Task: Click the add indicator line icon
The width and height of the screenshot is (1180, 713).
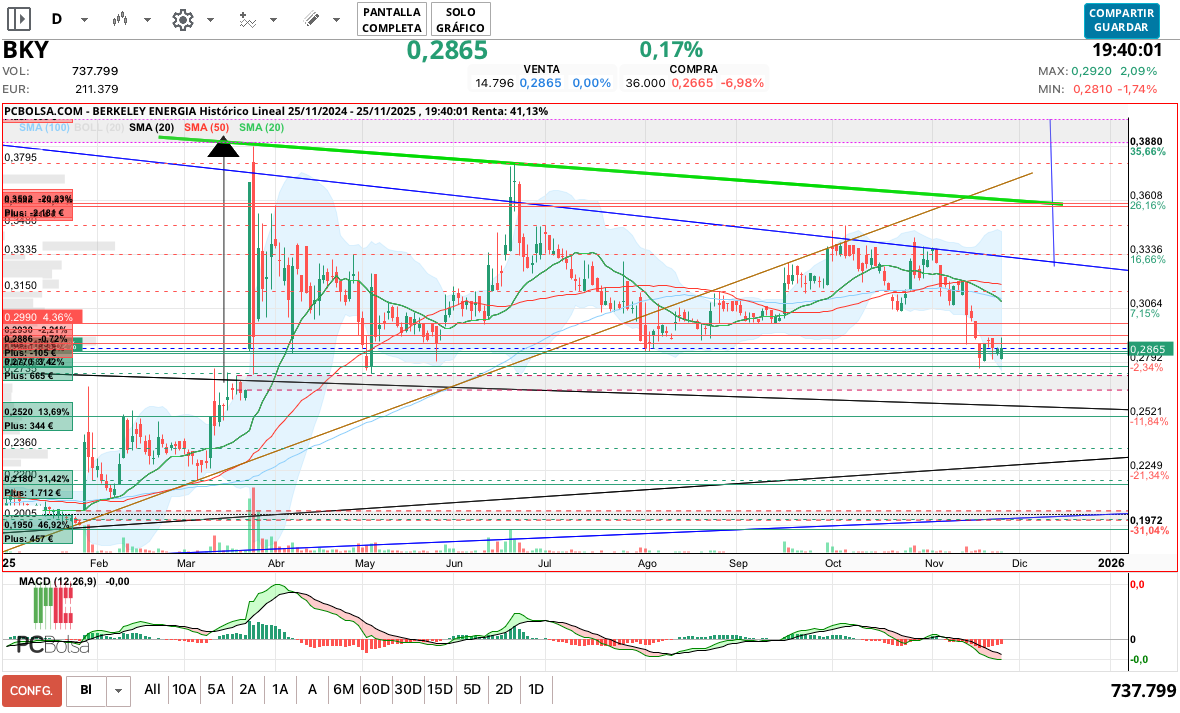Action: click(x=246, y=20)
